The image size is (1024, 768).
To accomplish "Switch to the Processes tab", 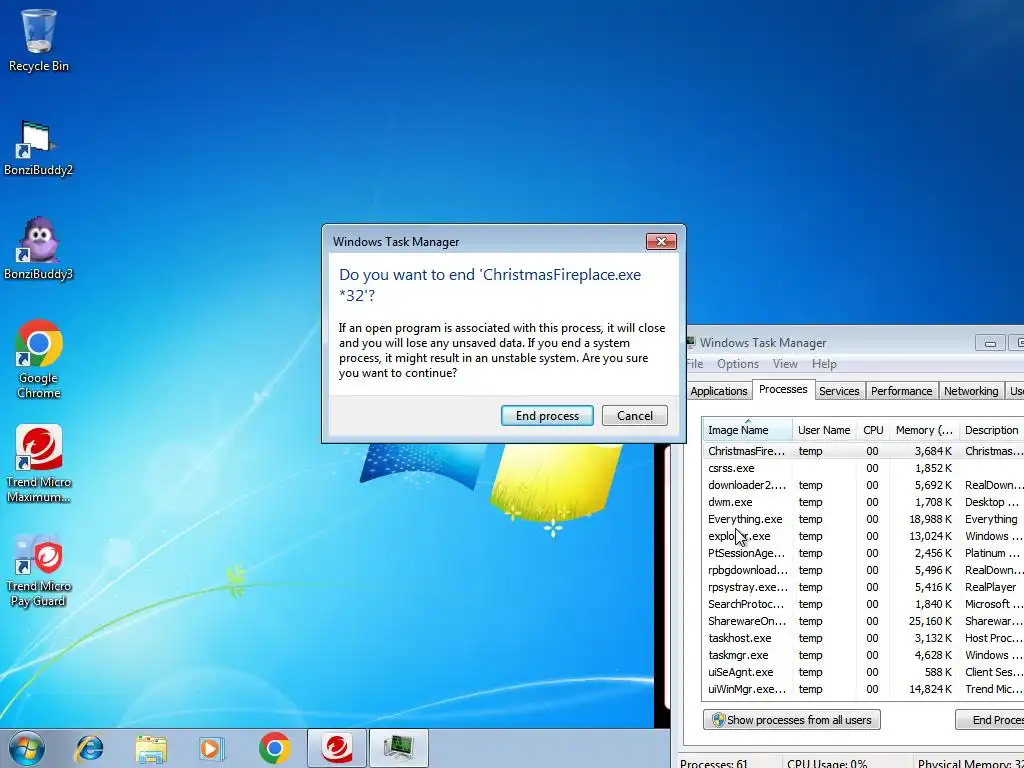I will [783, 389].
